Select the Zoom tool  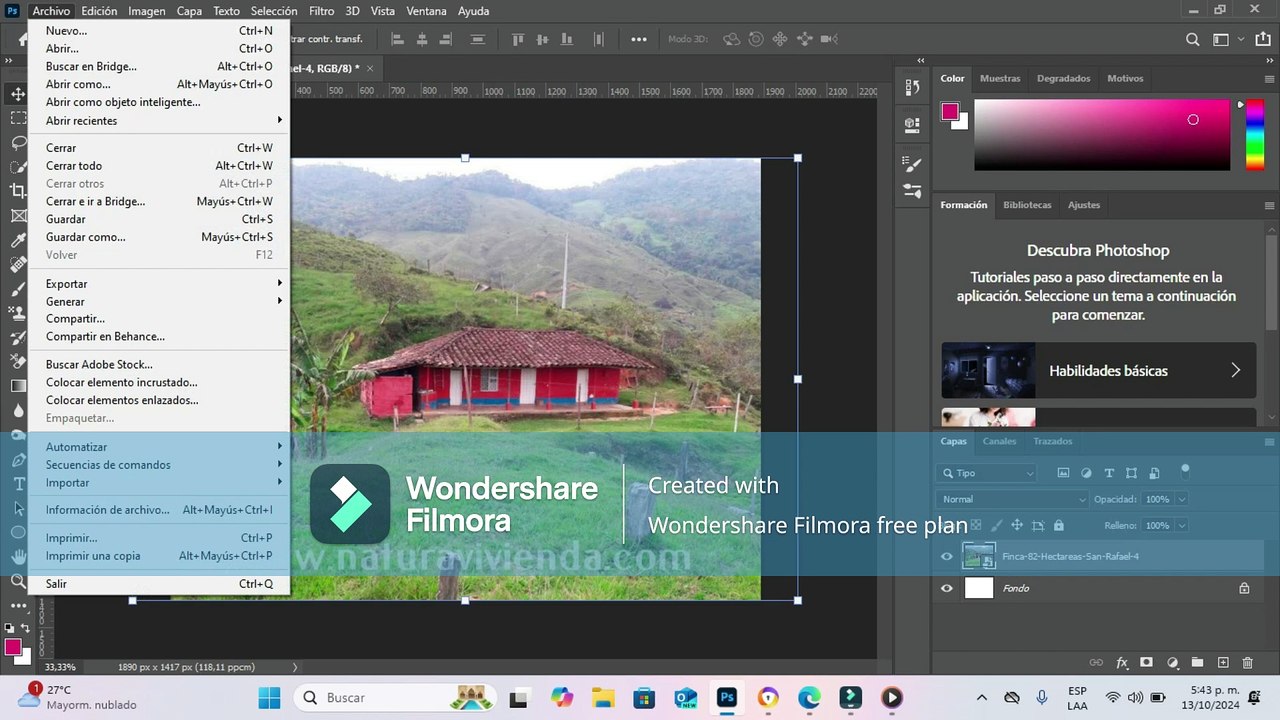(18, 581)
